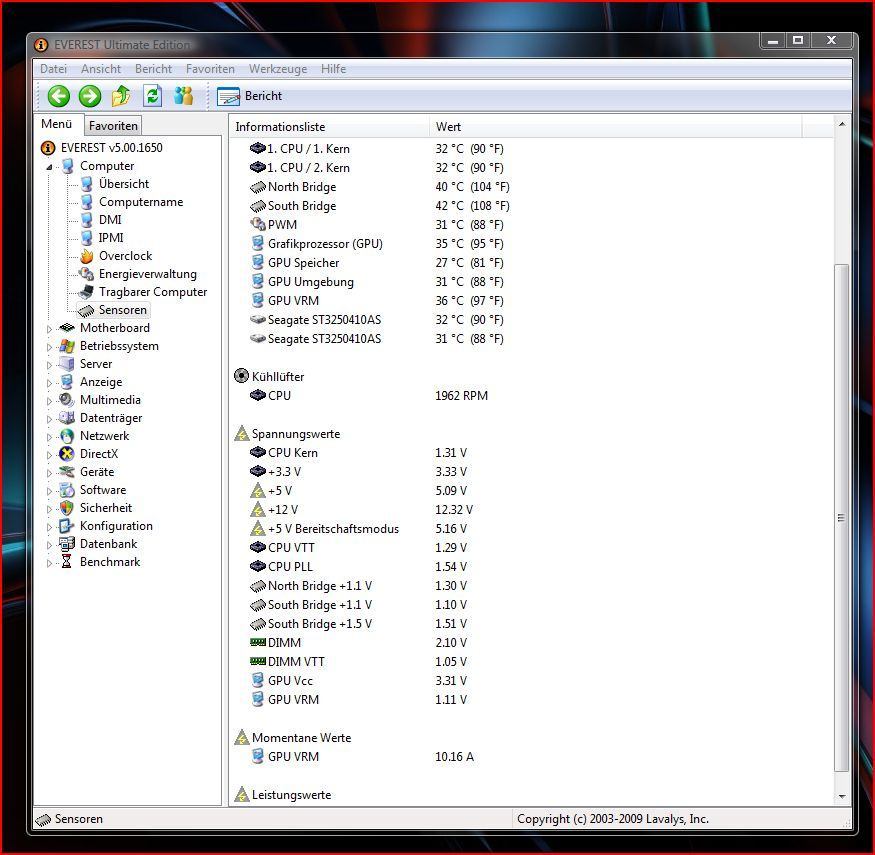Click the Wert column header
Screen dimensions: 875x855
pyautogui.click(x=616, y=127)
